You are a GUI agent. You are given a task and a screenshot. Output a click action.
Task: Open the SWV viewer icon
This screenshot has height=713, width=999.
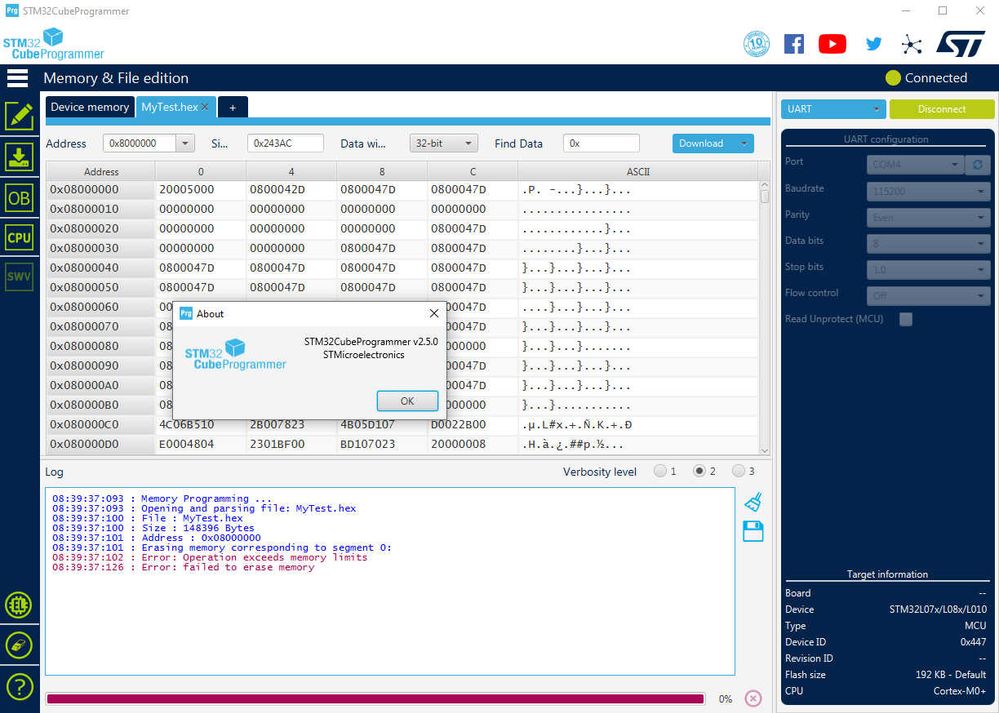[x=19, y=277]
